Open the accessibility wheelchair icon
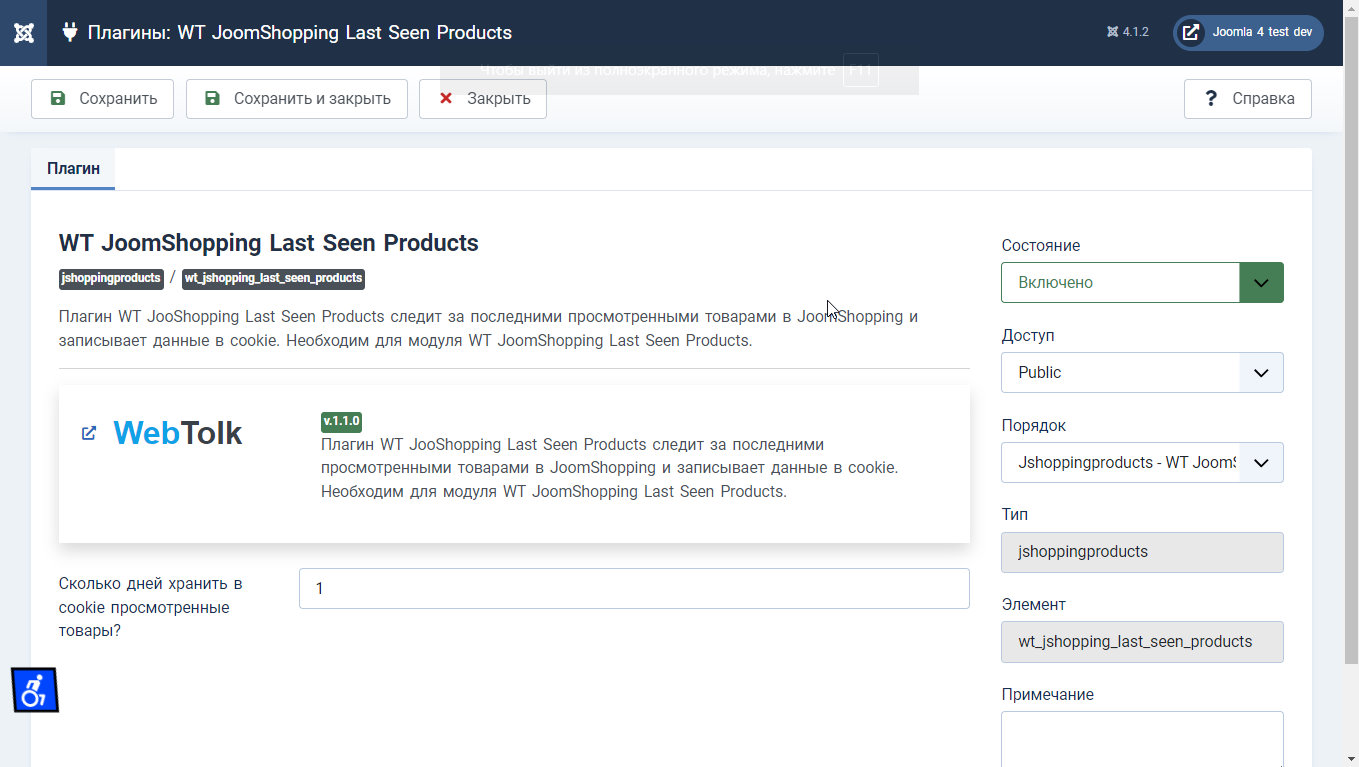The image size is (1359, 767). (34, 690)
